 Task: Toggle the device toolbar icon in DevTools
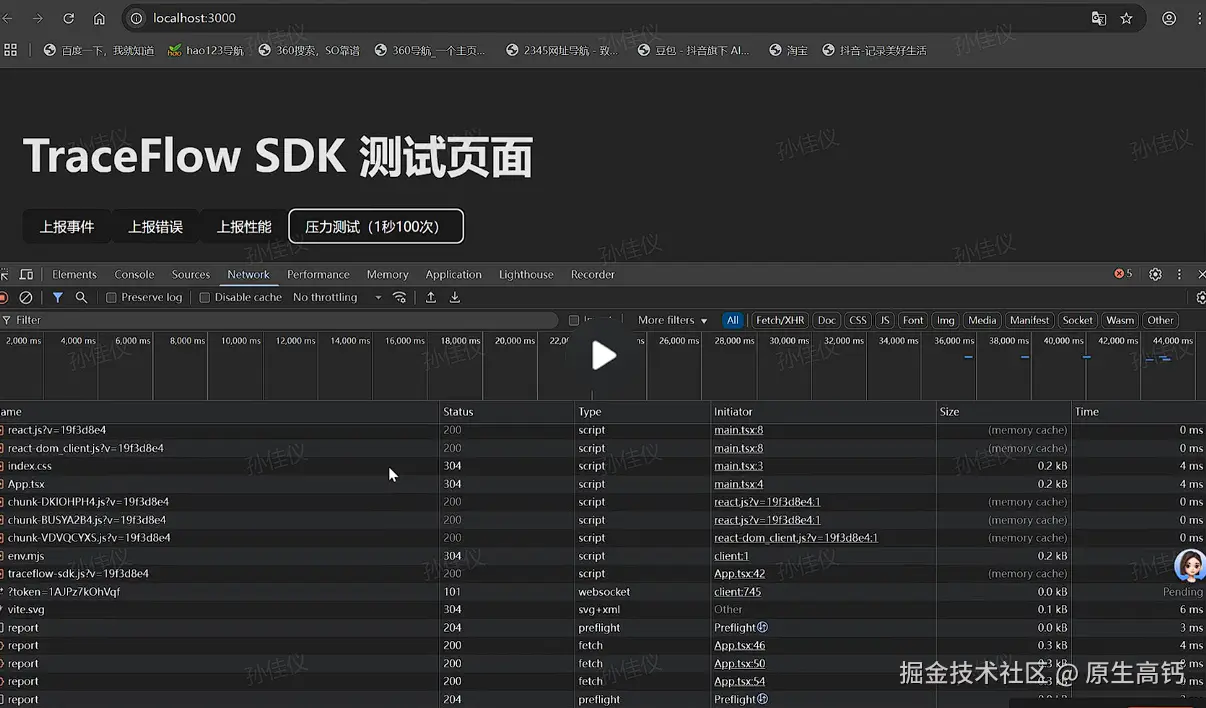(x=26, y=274)
